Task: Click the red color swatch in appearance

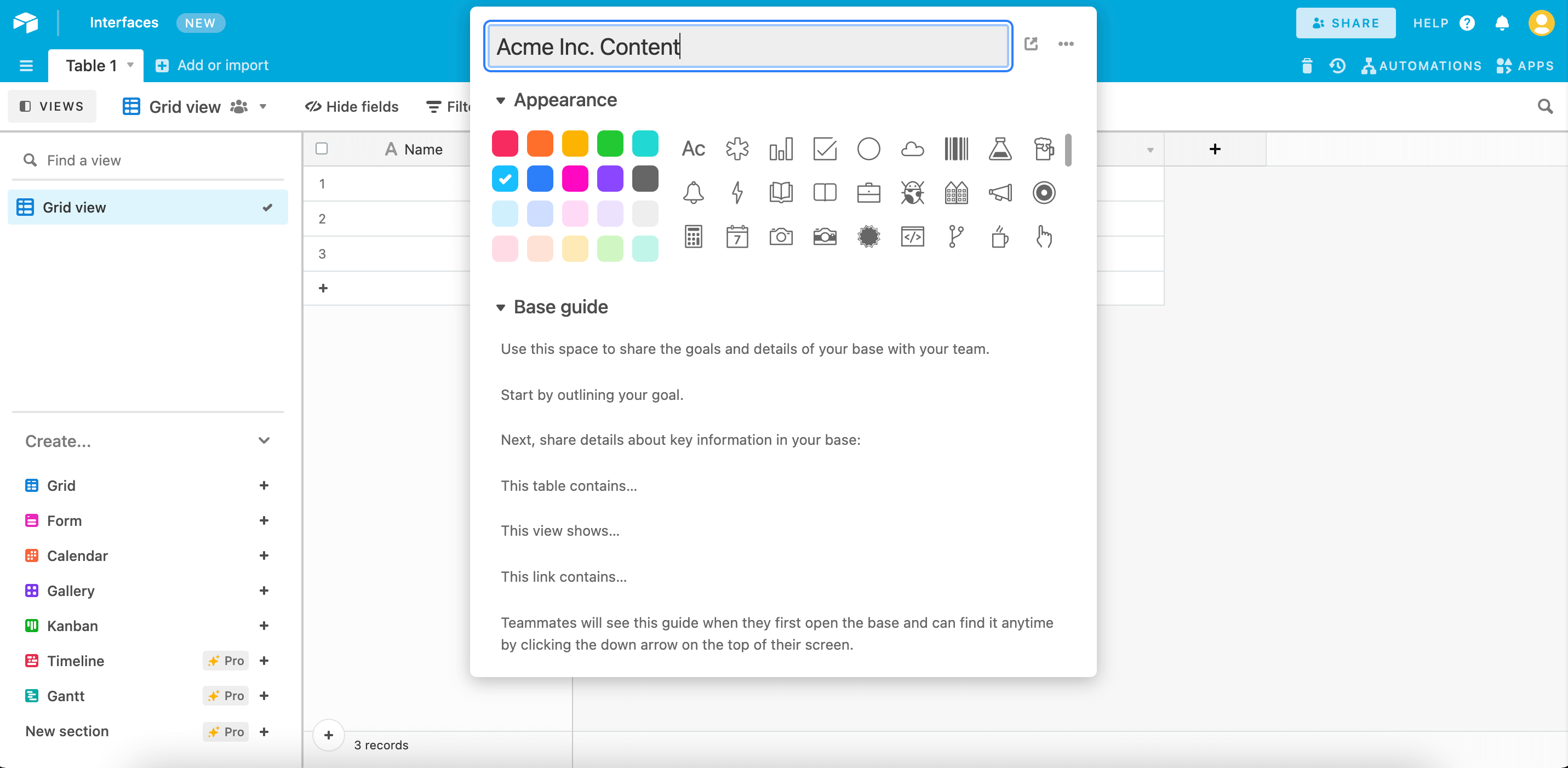Action: coord(507,144)
